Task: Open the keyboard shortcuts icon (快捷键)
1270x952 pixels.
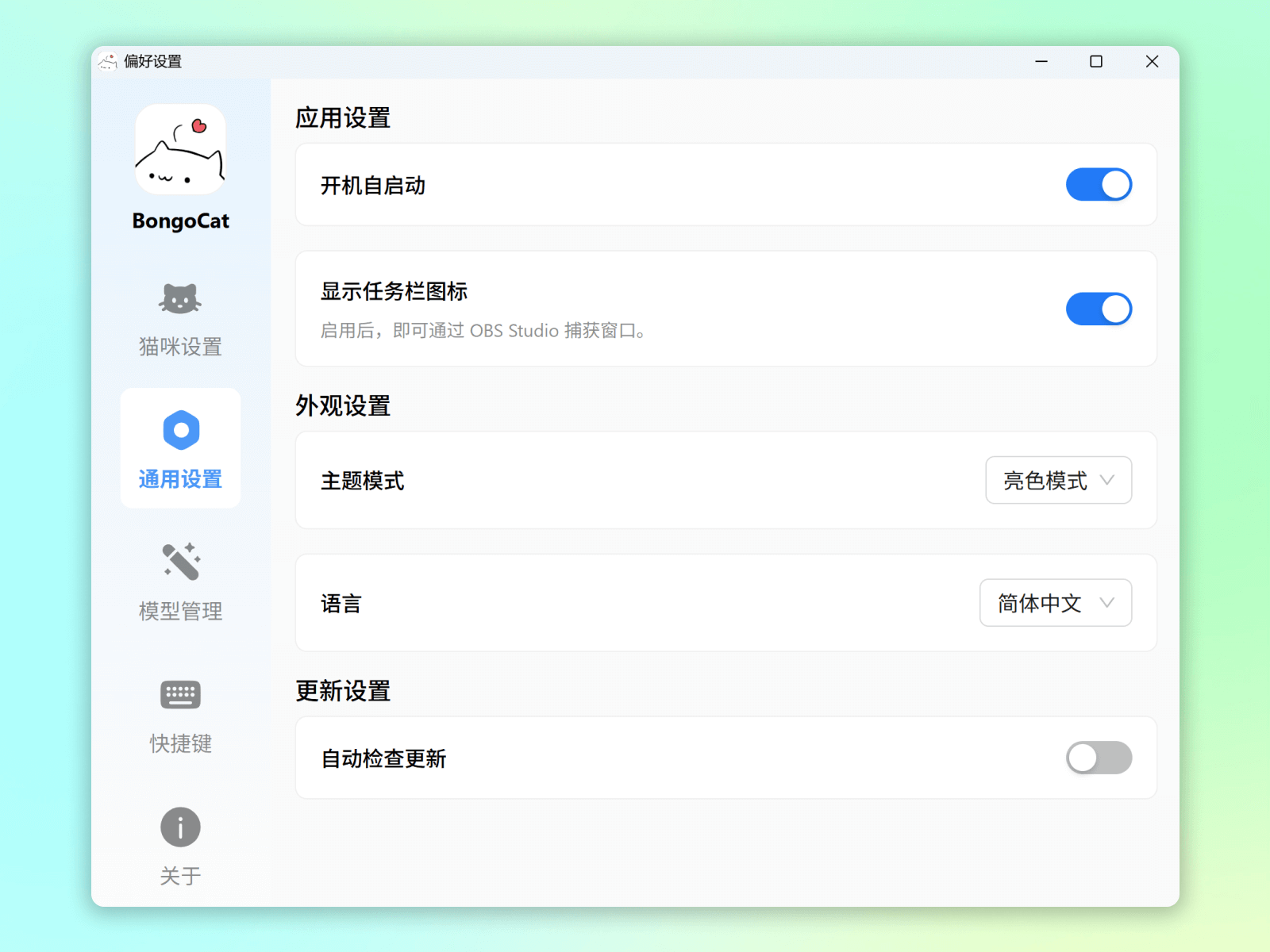Action: tap(181, 694)
